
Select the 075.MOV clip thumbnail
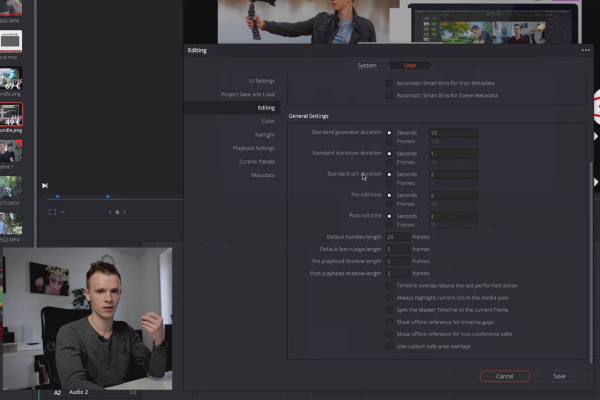11,187
